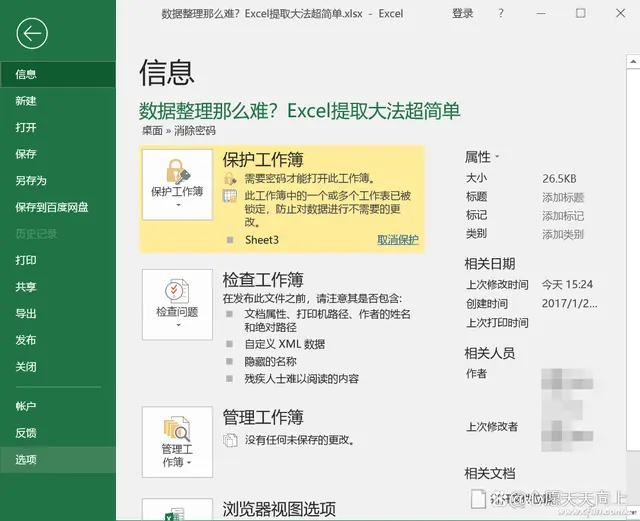This screenshot has width=640, height=521.
Task: Open the Protect Workbook lock icon button
Action: [177, 185]
